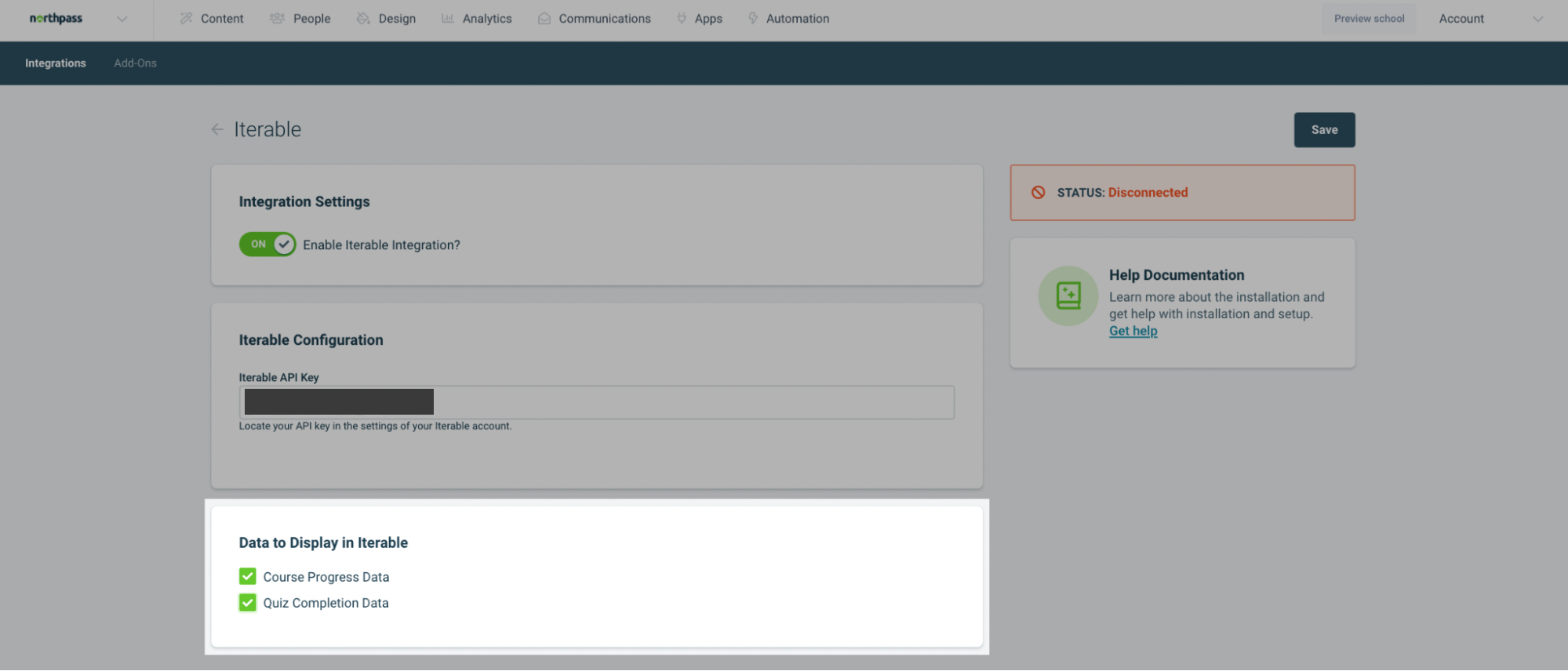
Task: Click the disconnected status prohibition icon
Action: (1038, 192)
